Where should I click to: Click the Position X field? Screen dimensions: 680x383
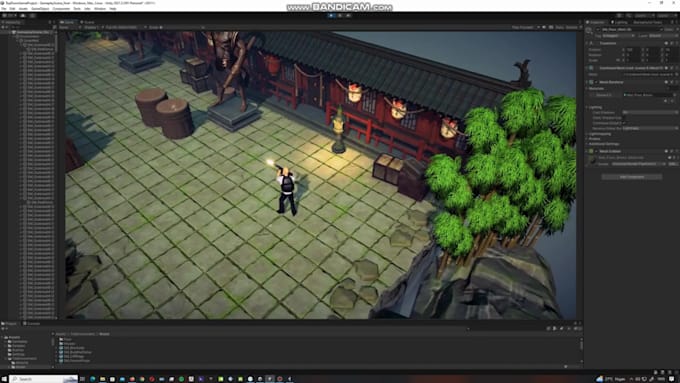click(634, 49)
